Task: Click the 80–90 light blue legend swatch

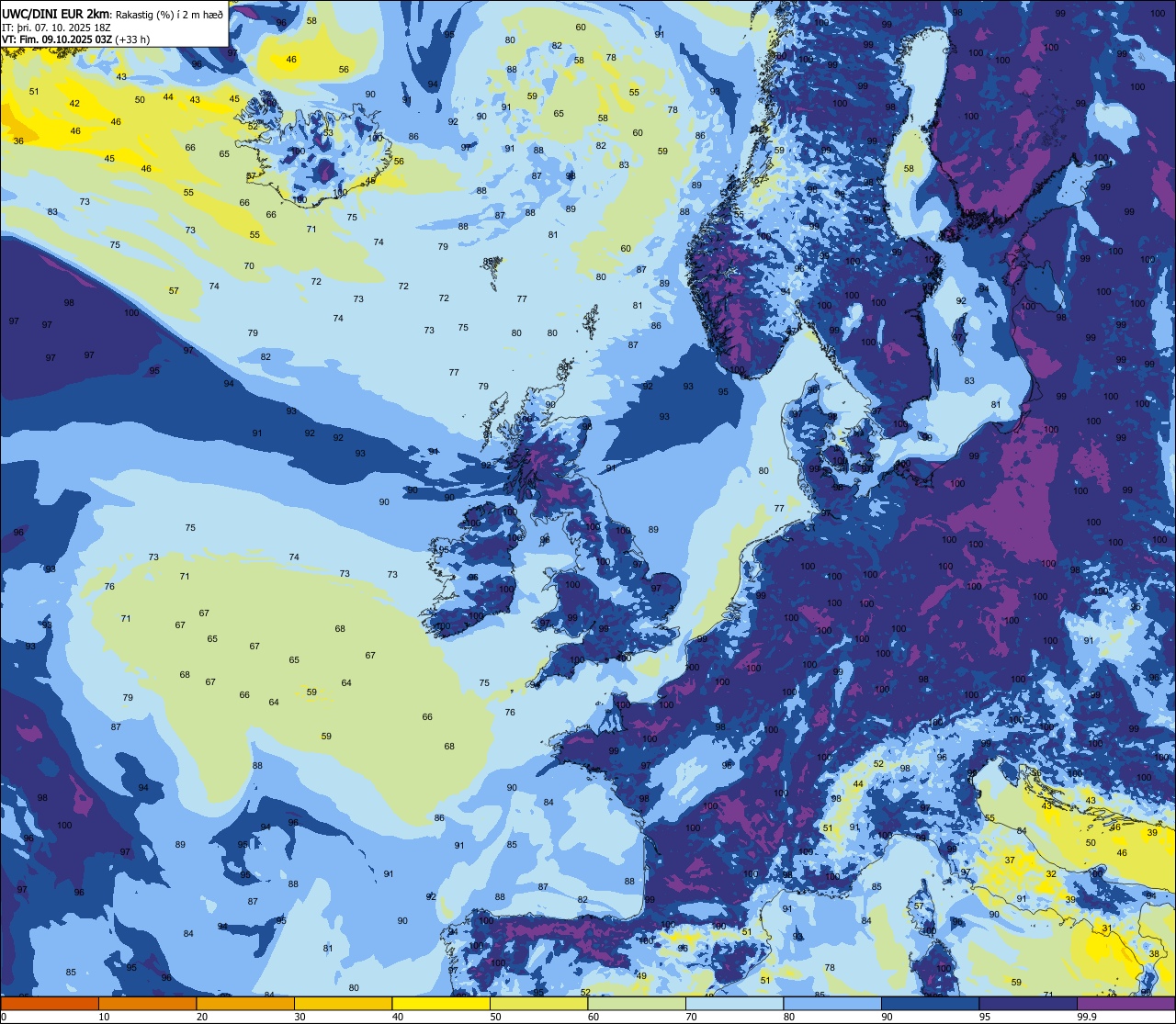Action: (x=832, y=1003)
